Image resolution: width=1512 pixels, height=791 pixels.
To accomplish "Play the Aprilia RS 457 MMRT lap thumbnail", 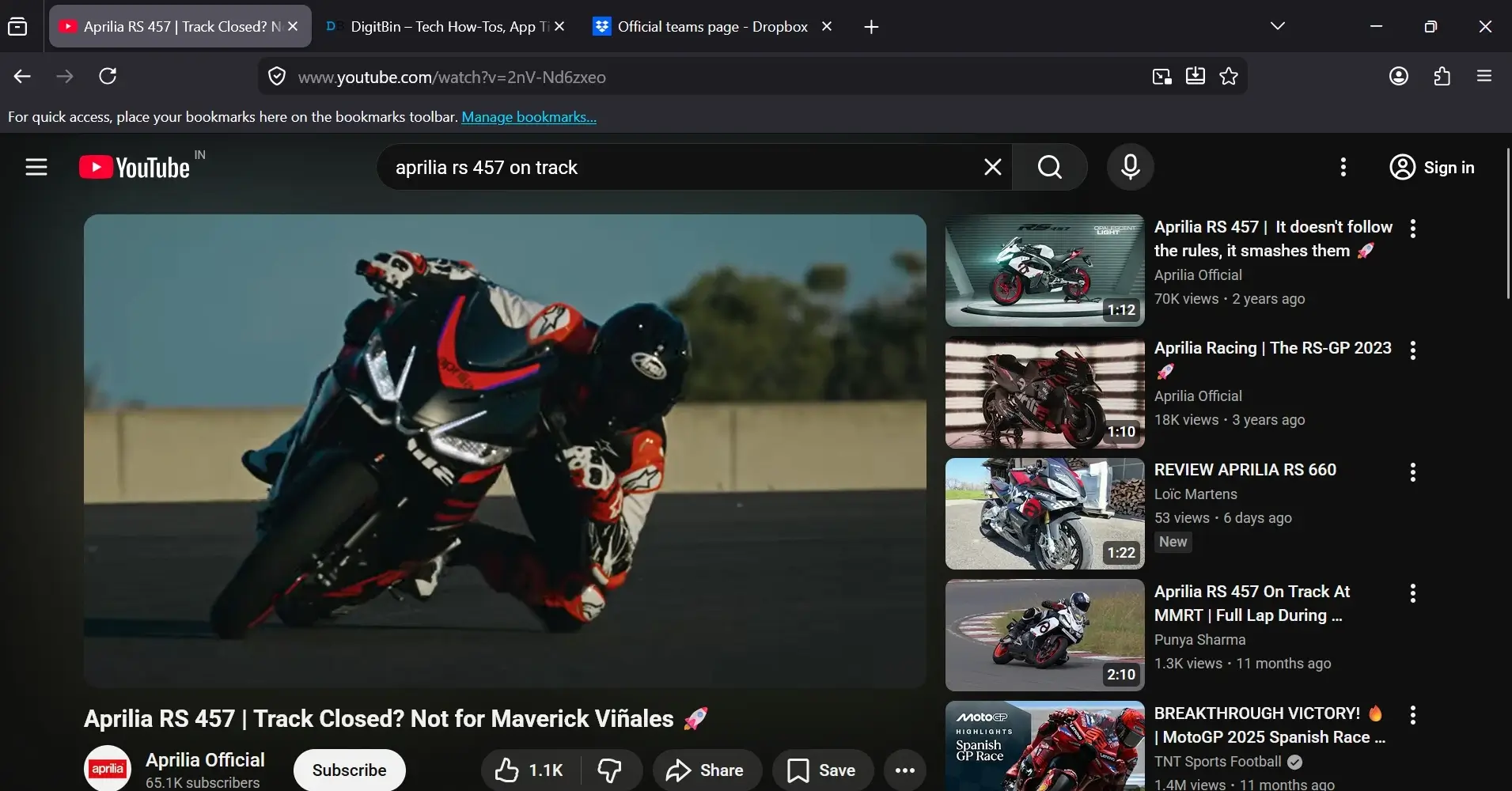I will pos(1043,635).
